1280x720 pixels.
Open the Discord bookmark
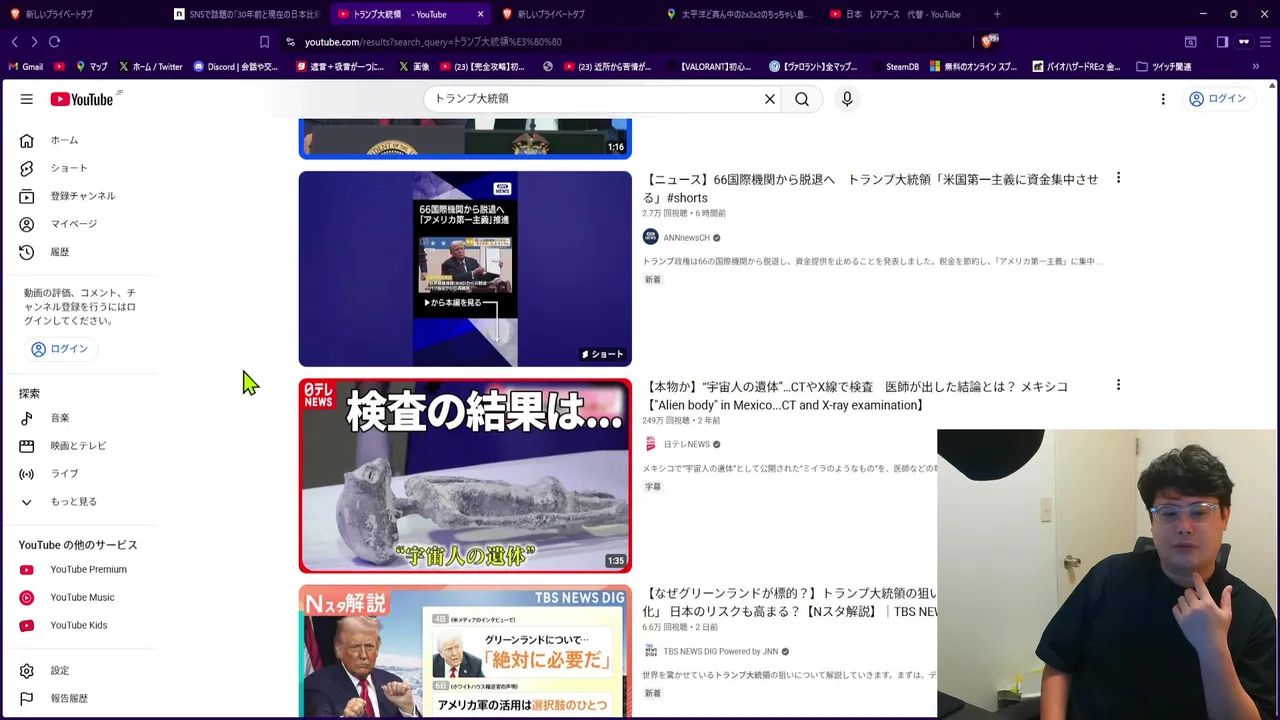236,67
